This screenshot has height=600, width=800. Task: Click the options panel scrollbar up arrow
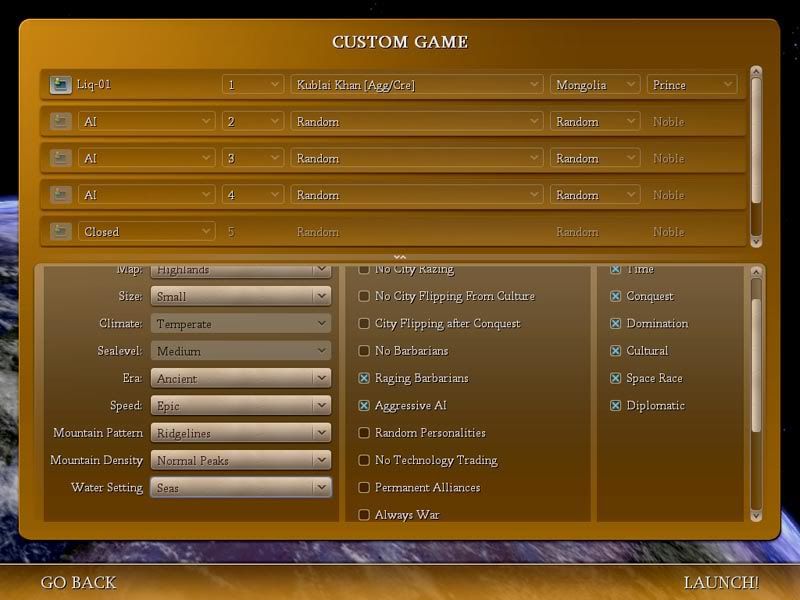(756, 272)
